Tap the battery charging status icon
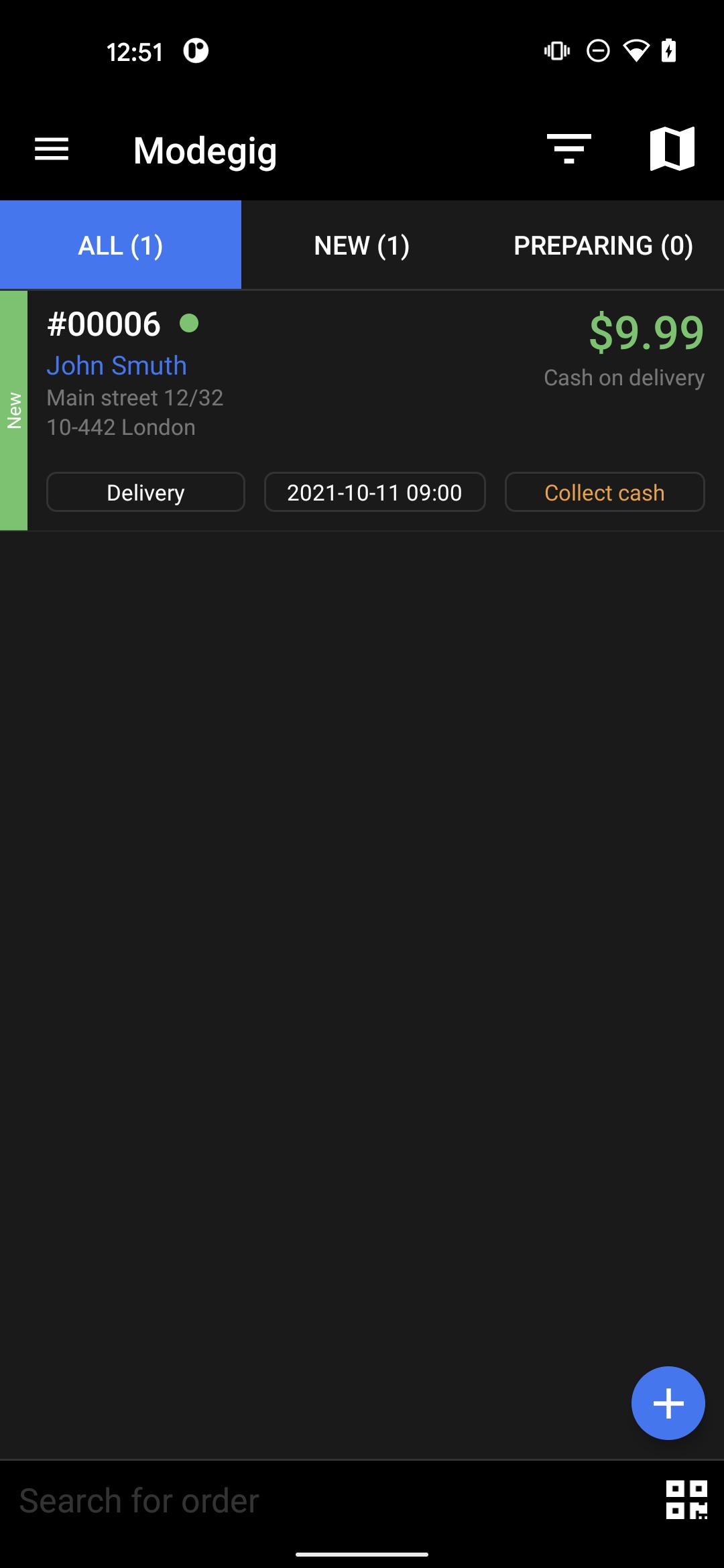 668,51
